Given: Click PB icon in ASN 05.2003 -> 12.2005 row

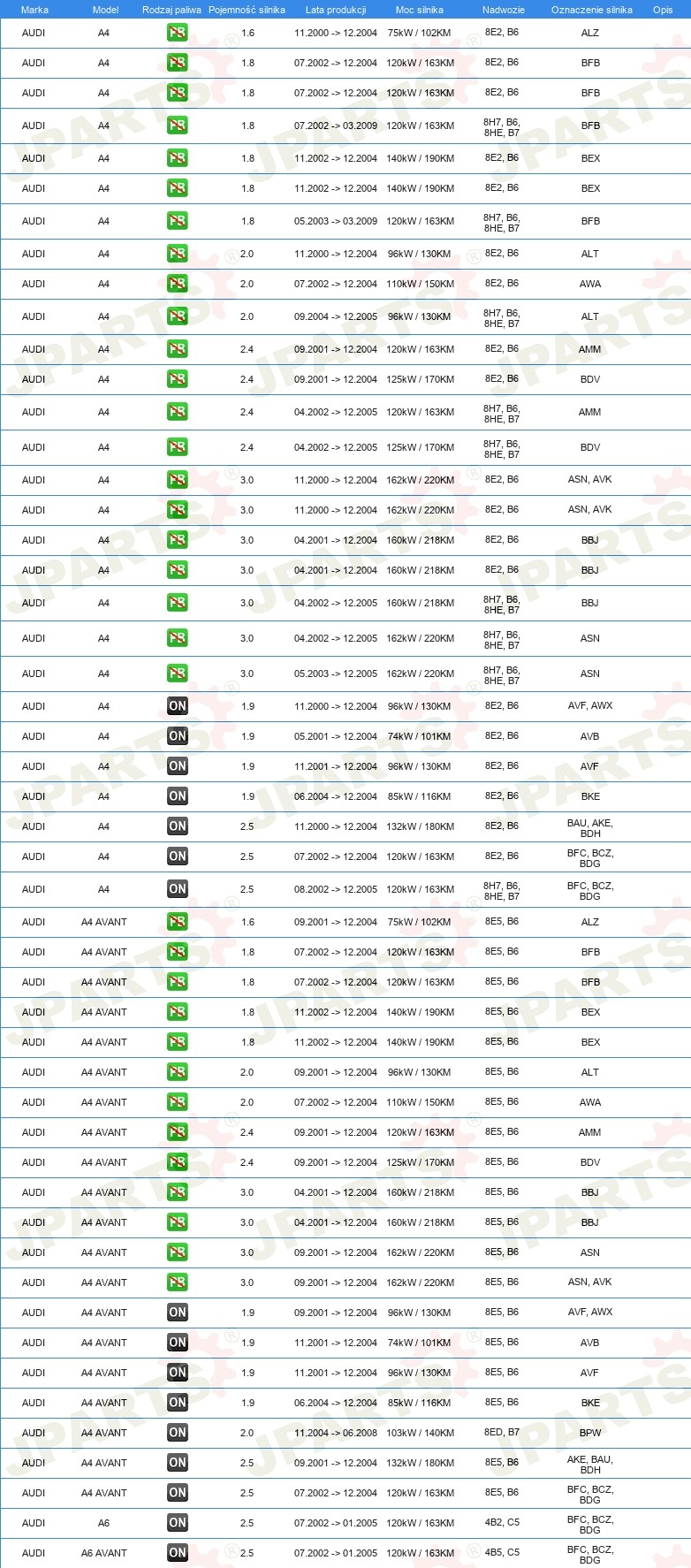Looking at the screenshot, I should (x=178, y=674).
